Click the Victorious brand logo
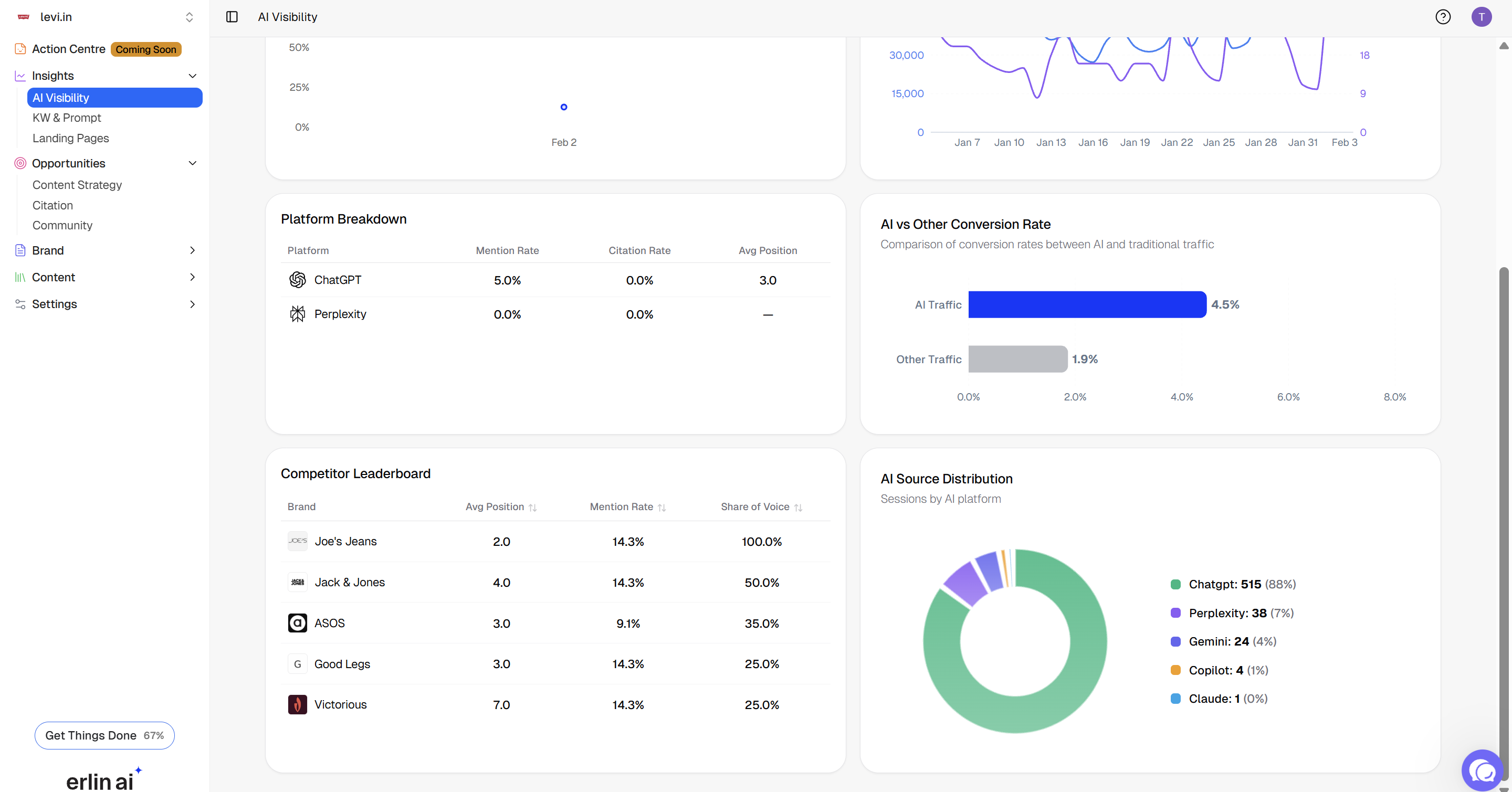 (x=298, y=704)
